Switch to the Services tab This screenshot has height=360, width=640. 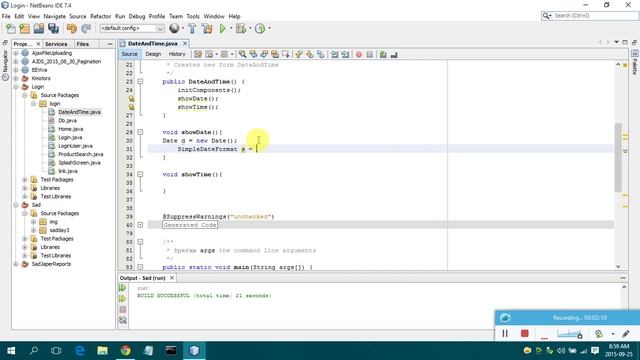tap(56, 44)
